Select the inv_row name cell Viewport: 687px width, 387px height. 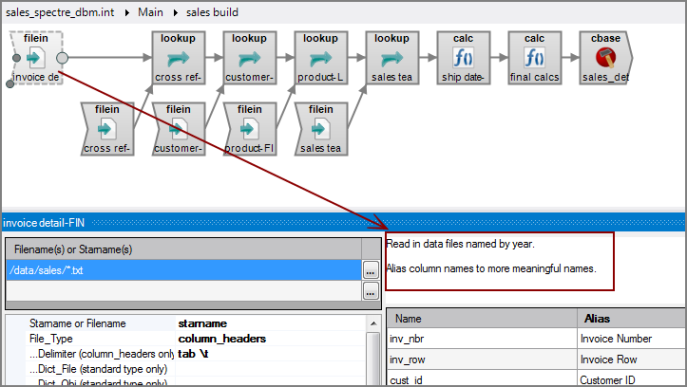482,359
